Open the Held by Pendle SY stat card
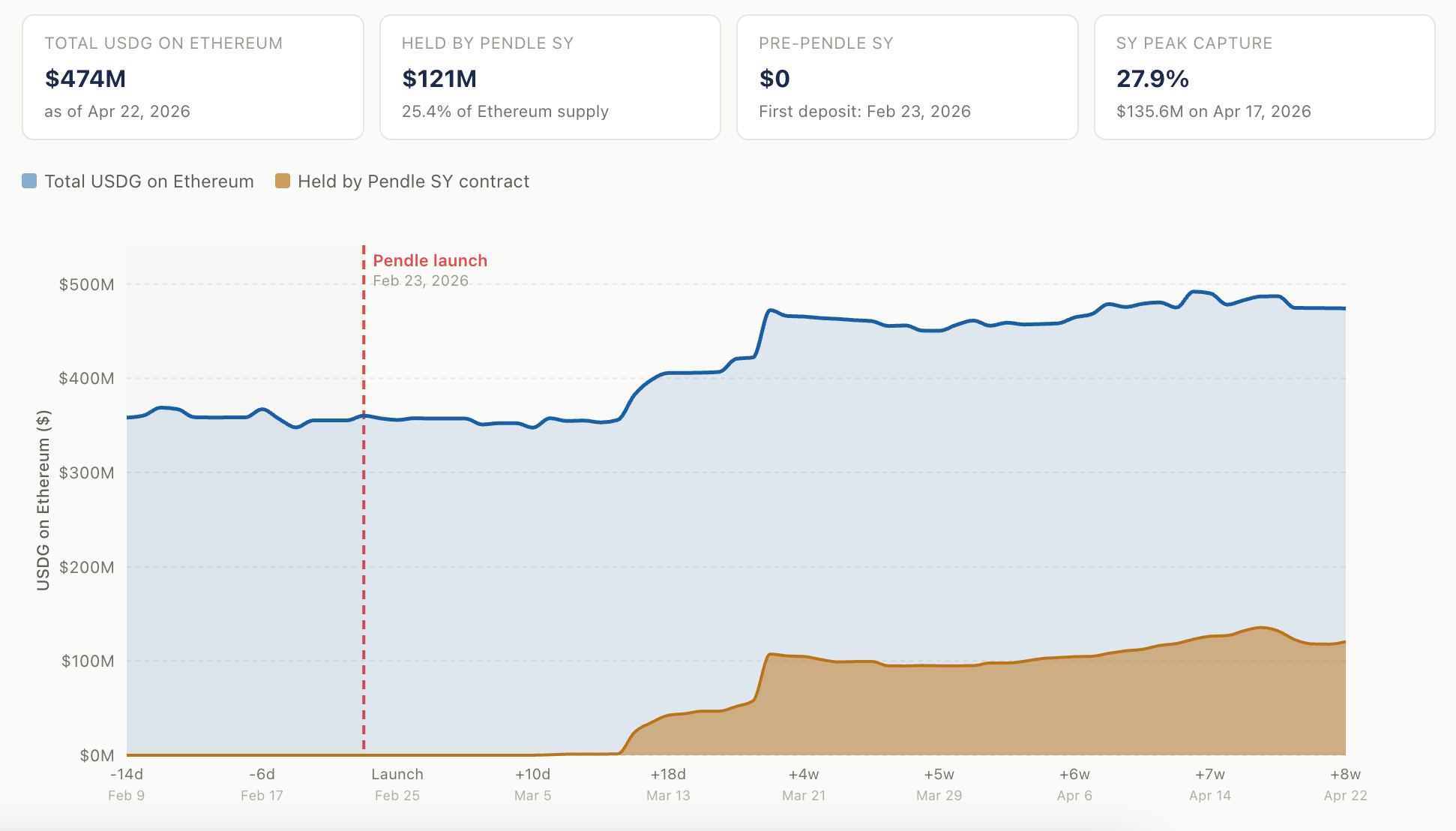 click(x=550, y=77)
